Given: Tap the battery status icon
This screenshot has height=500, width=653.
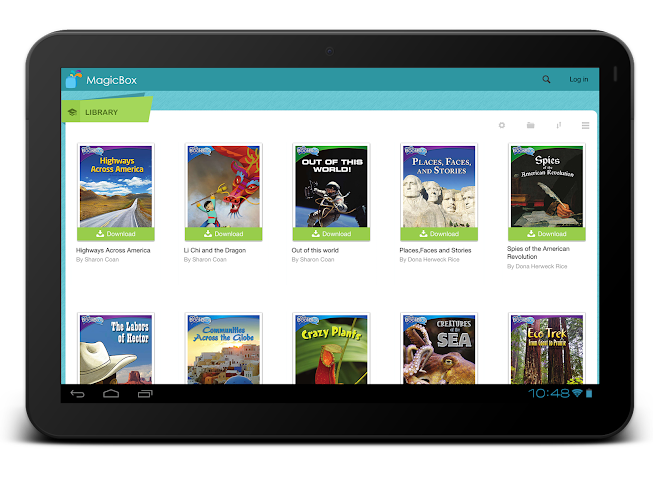Looking at the screenshot, I should pos(589,393).
